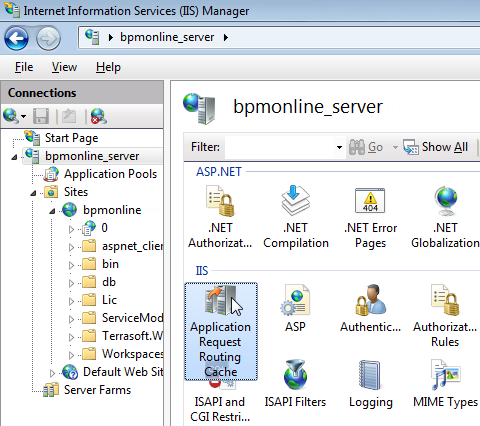
Task: Expand the Workspaces folder node
Action: pos(71,355)
